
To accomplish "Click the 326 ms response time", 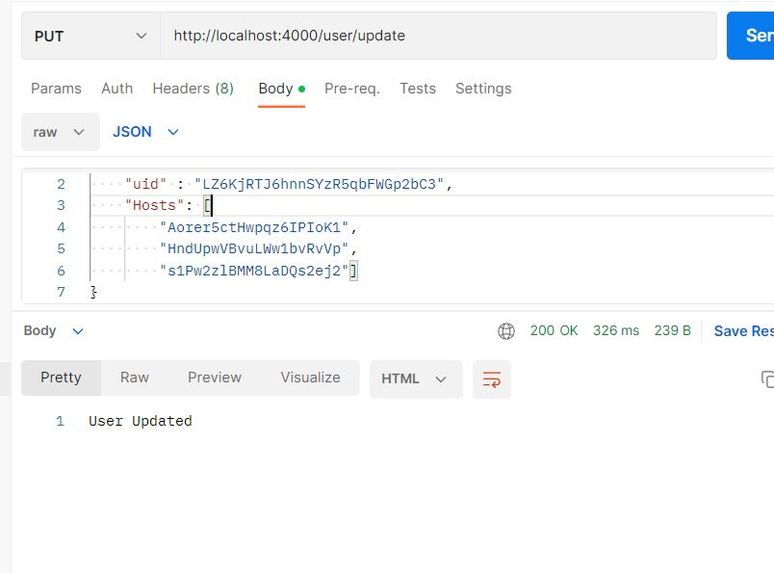I will (616, 330).
